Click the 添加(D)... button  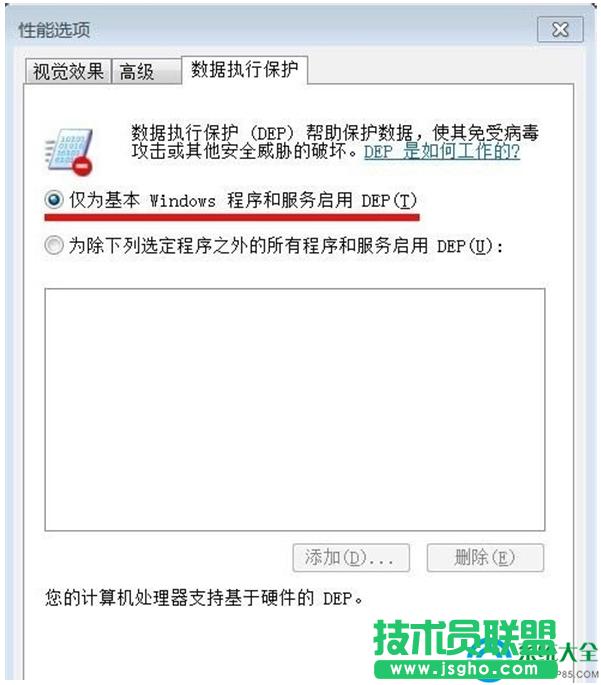pos(351,557)
